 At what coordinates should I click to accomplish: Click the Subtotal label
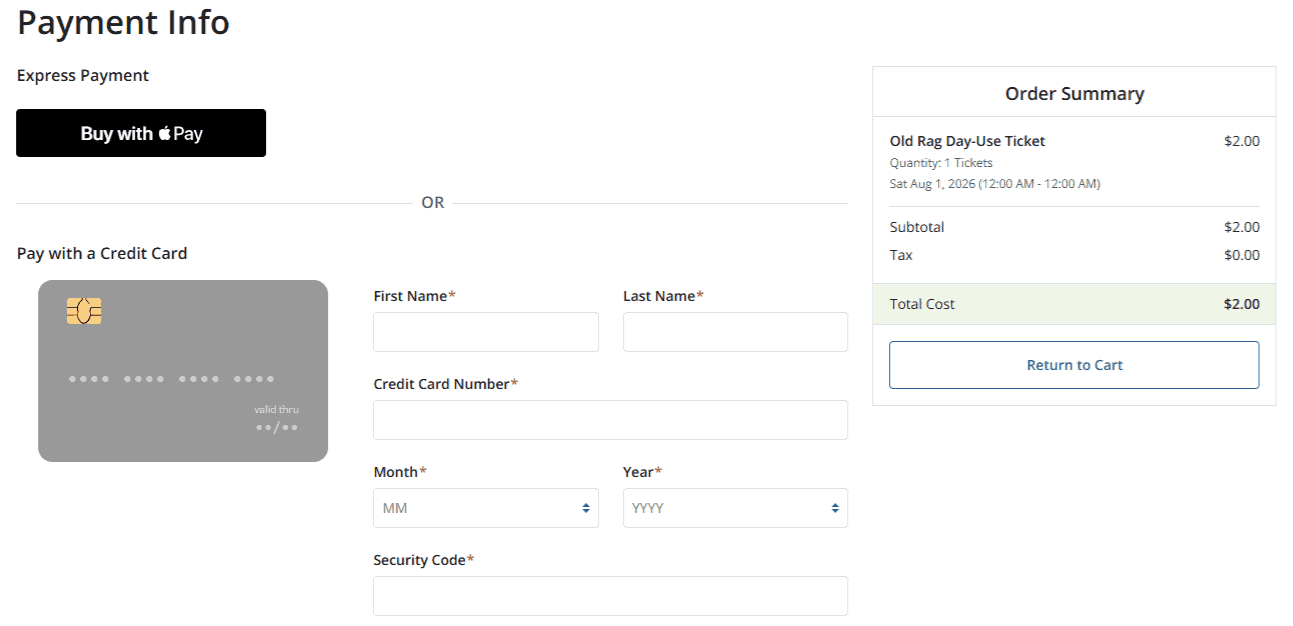click(x=917, y=227)
